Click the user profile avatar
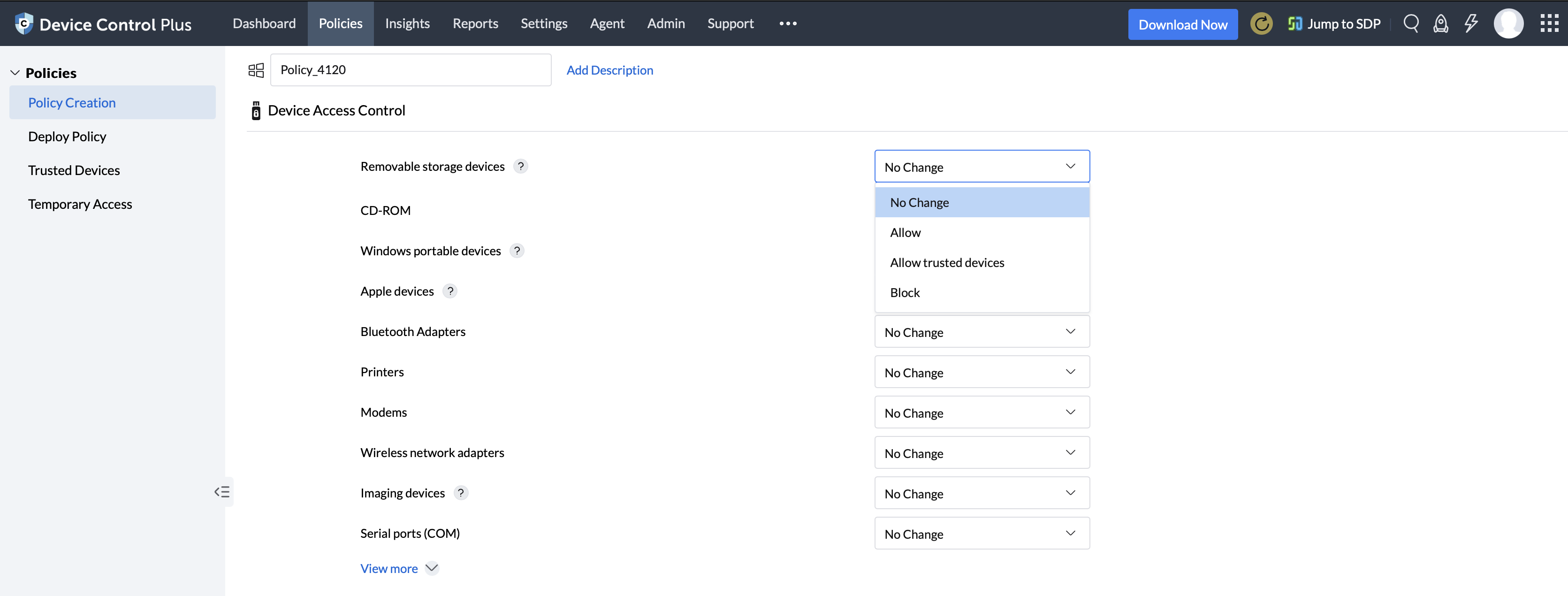This screenshot has height=596, width=1568. [1508, 24]
